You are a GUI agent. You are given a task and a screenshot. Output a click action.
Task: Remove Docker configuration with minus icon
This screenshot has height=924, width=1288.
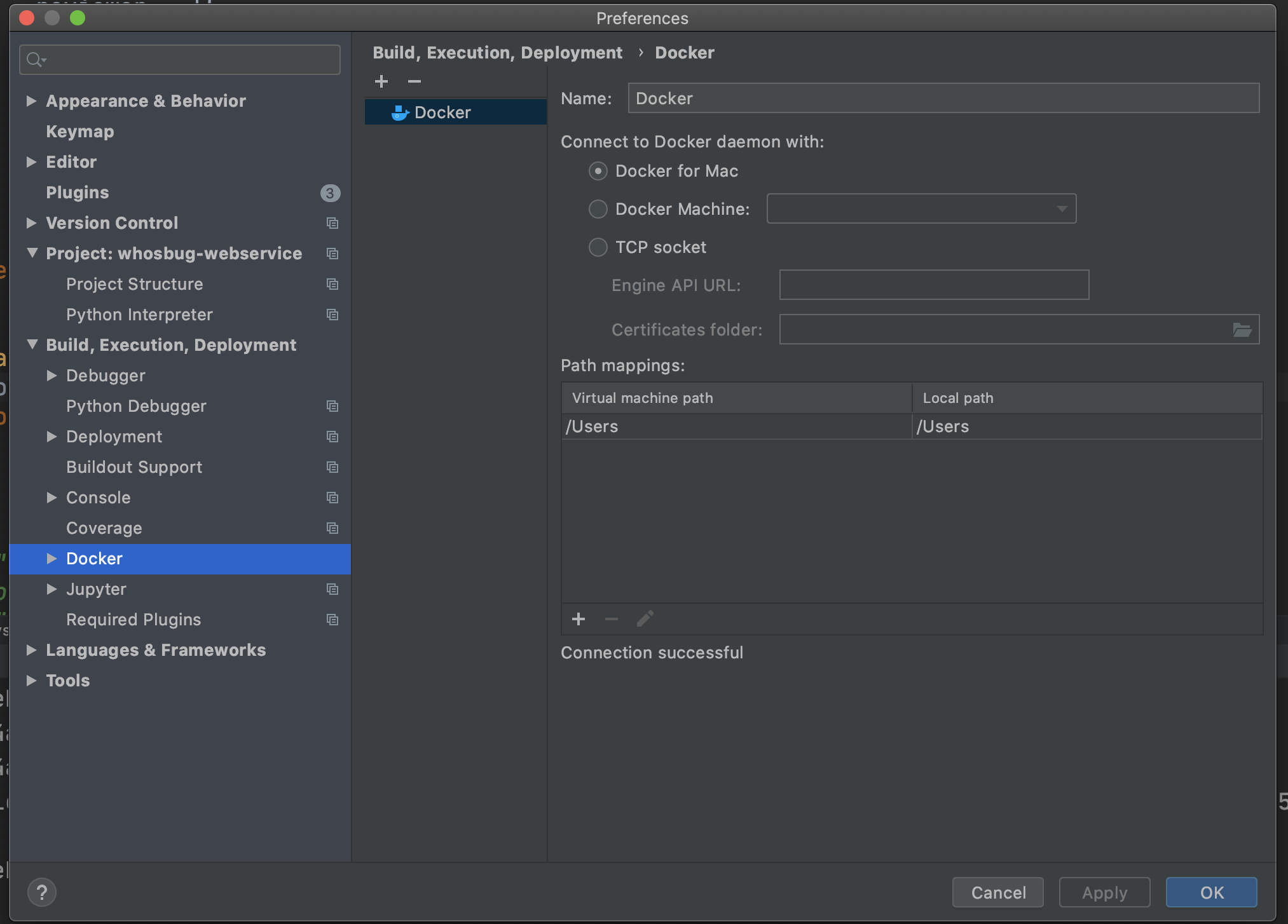(414, 81)
